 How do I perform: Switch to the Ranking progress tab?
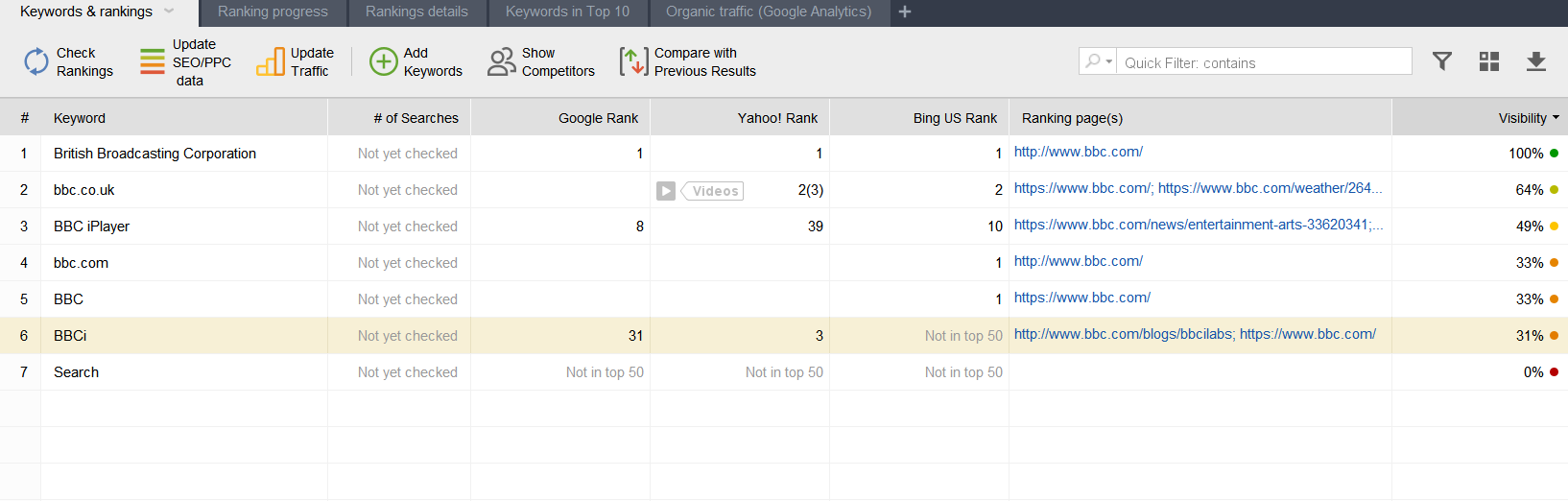coord(273,12)
